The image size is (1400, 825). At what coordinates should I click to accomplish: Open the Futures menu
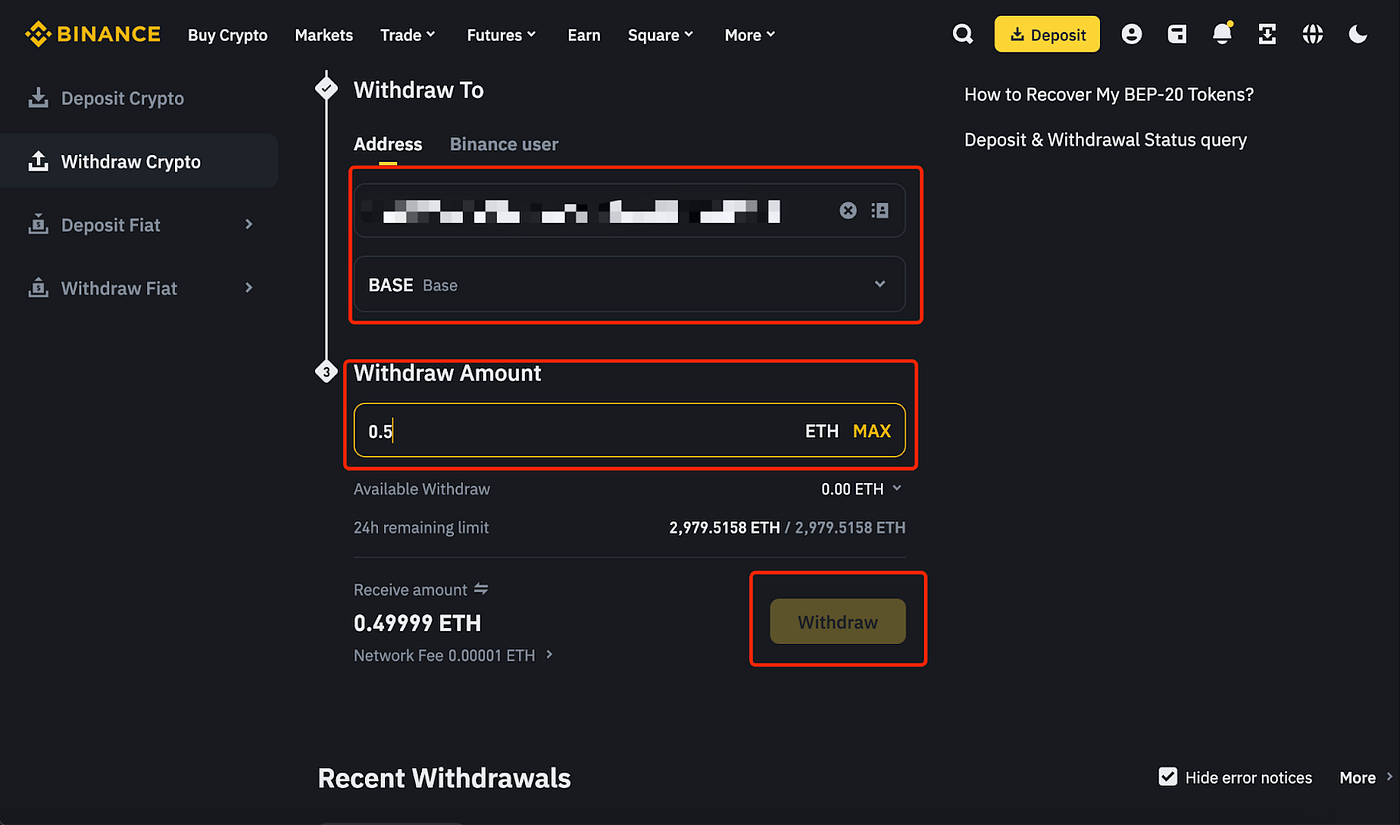click(x=501, y=34)
